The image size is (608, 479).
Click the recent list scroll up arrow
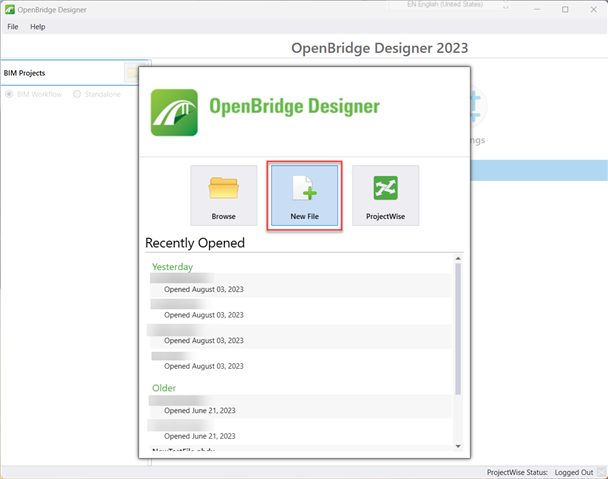click(x=458, y=258)
